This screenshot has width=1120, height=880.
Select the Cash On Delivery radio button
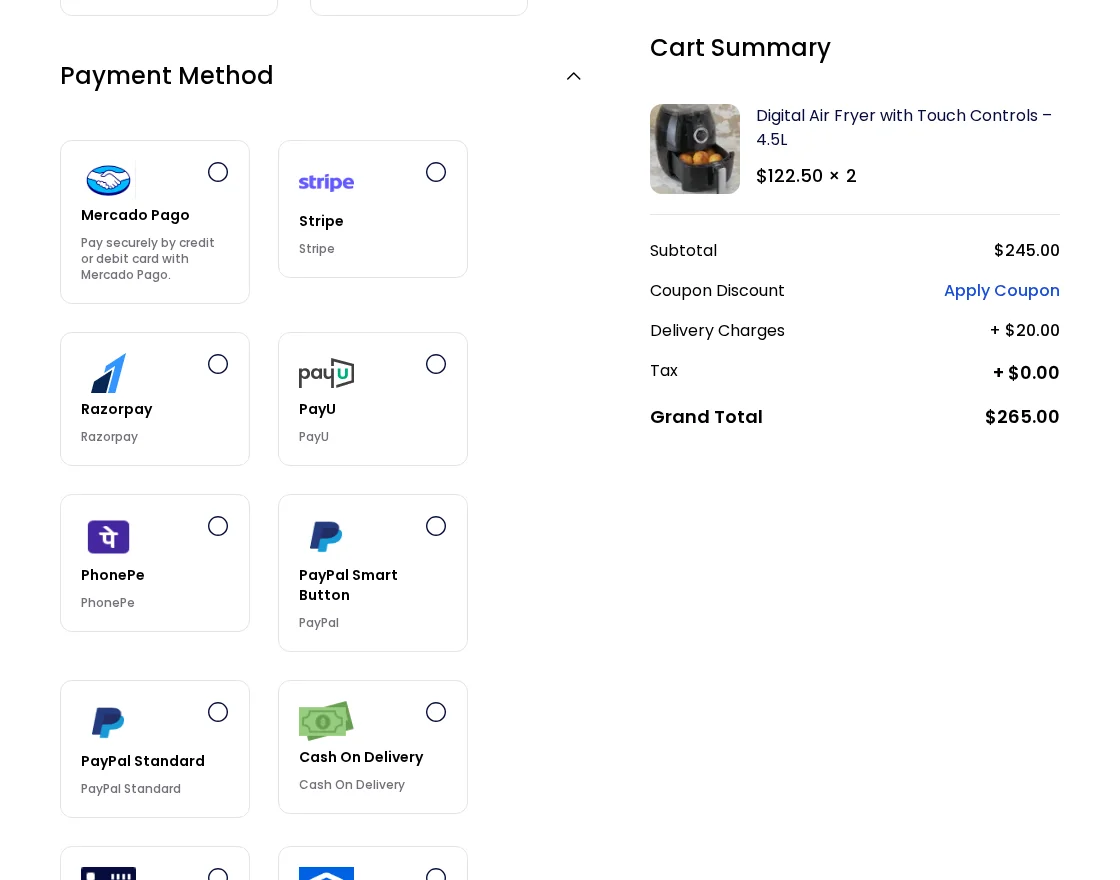point(436,712)
